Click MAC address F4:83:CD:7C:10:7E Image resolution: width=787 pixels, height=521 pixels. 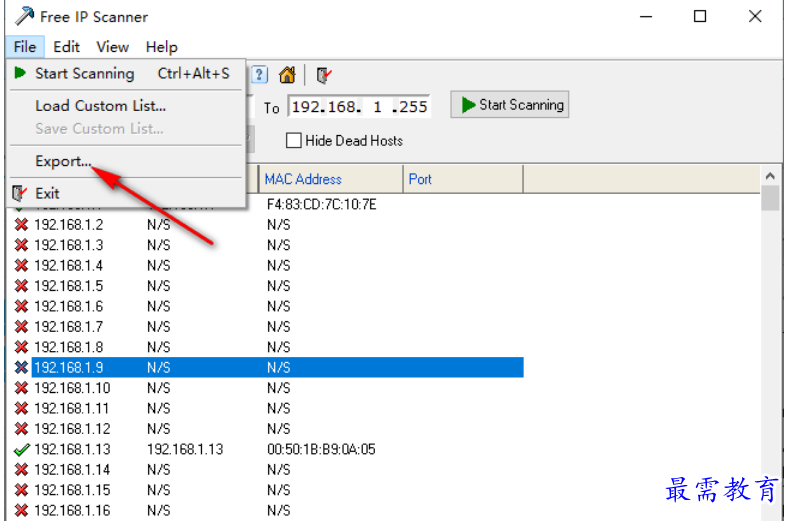[322, 205]
